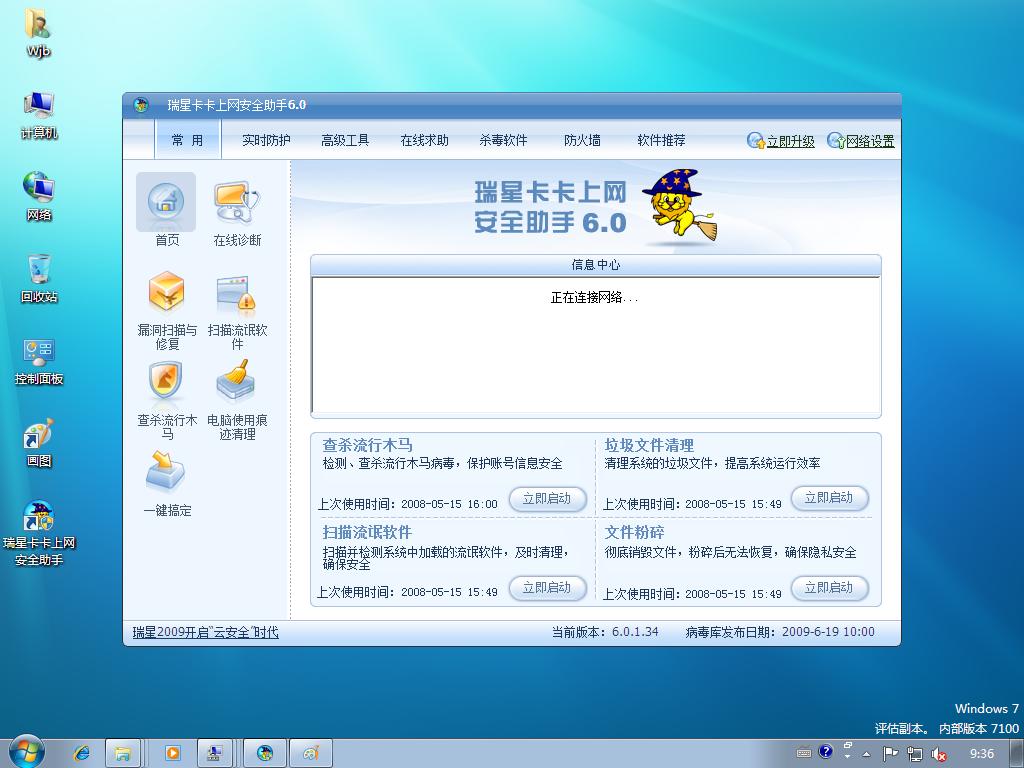Launch Internet Explorer from taskbar
This screenshot has width=1024, height=768.
click(82, 753)
